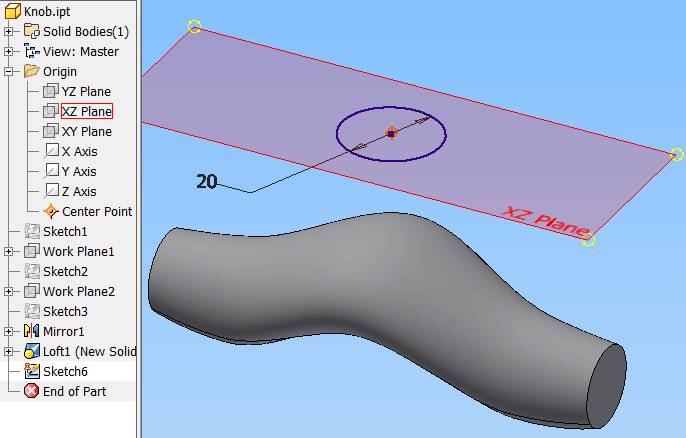Click the Solid Bodies folder icon
Image resolution: width=686 pixels, height=438 pixels.
coord(32,32)
